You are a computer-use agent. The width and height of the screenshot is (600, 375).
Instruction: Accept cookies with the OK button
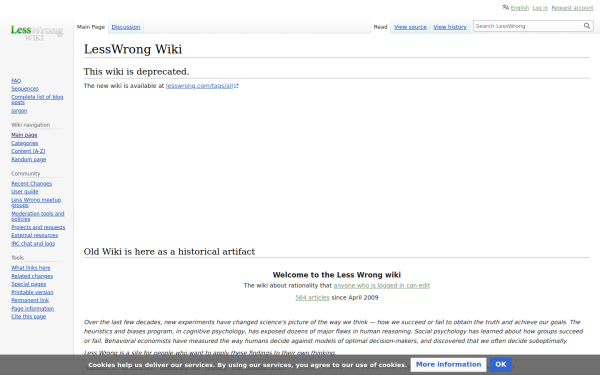501,365
